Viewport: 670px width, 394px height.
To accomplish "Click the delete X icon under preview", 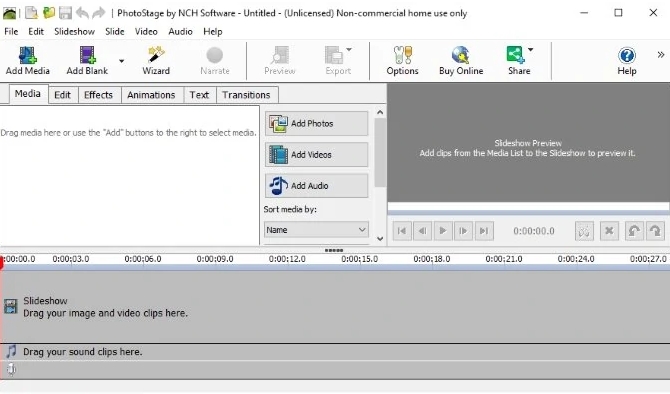I will (x=609, y=231).
